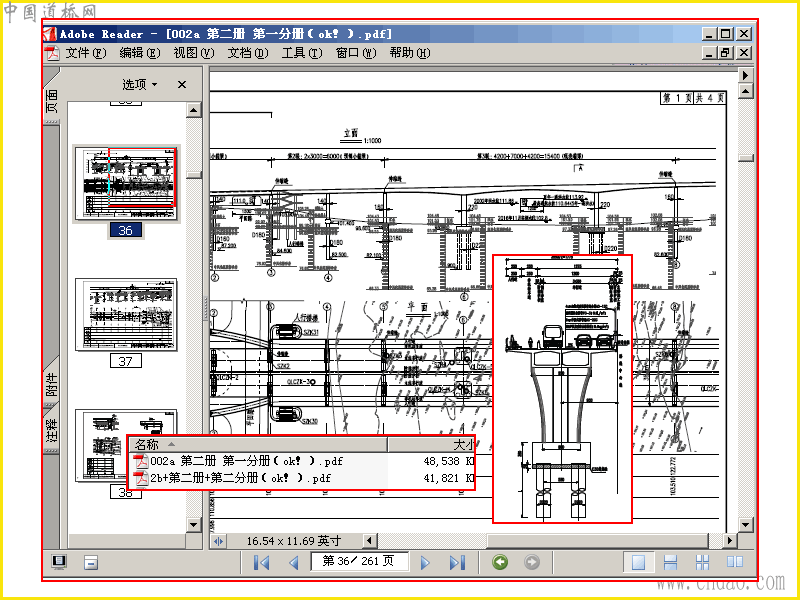
Task: Click the page 36 label under thumbnail
Action: [x=126, y=231]
